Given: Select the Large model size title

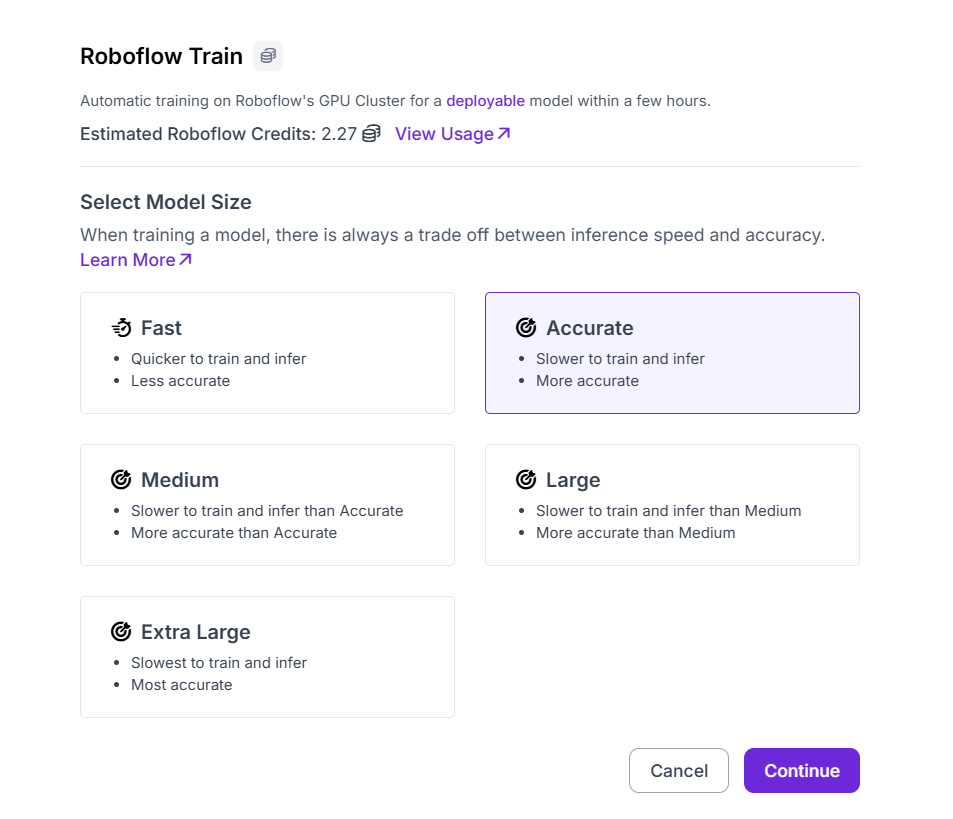Looking at the screenshot, I should click(573, 480).
